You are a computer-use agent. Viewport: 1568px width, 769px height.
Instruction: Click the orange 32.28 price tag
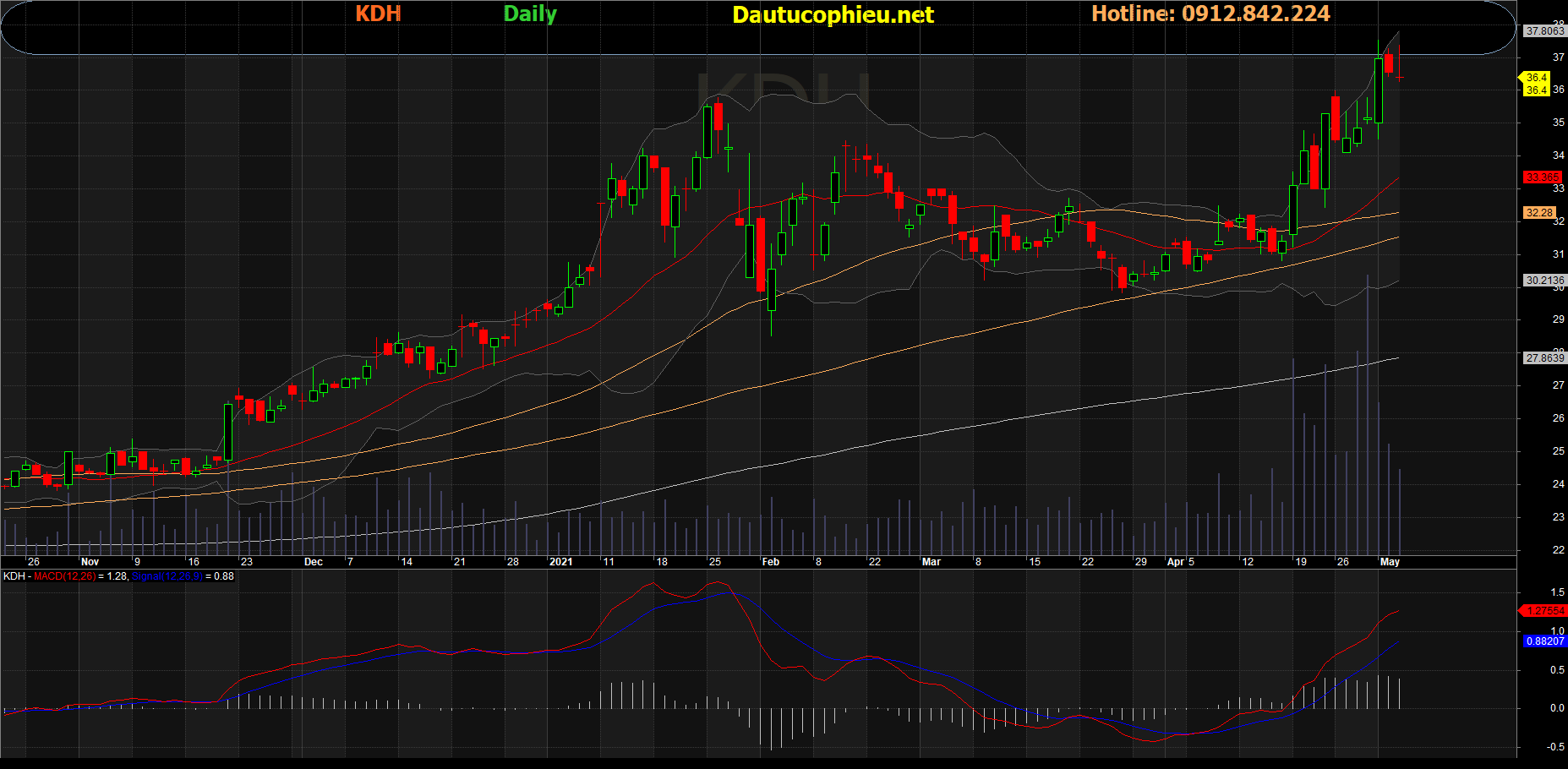[x=1539, y=213]
